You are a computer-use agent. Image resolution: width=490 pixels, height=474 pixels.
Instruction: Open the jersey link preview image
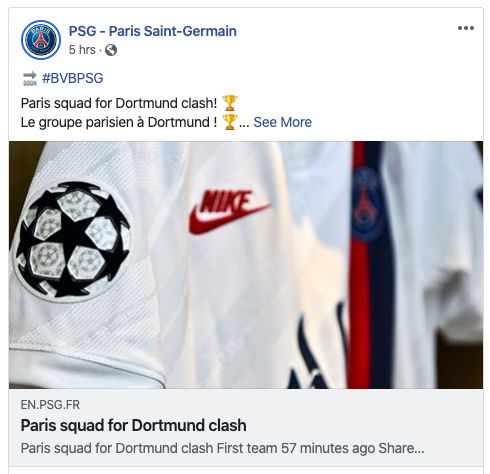tap(246, 265)
